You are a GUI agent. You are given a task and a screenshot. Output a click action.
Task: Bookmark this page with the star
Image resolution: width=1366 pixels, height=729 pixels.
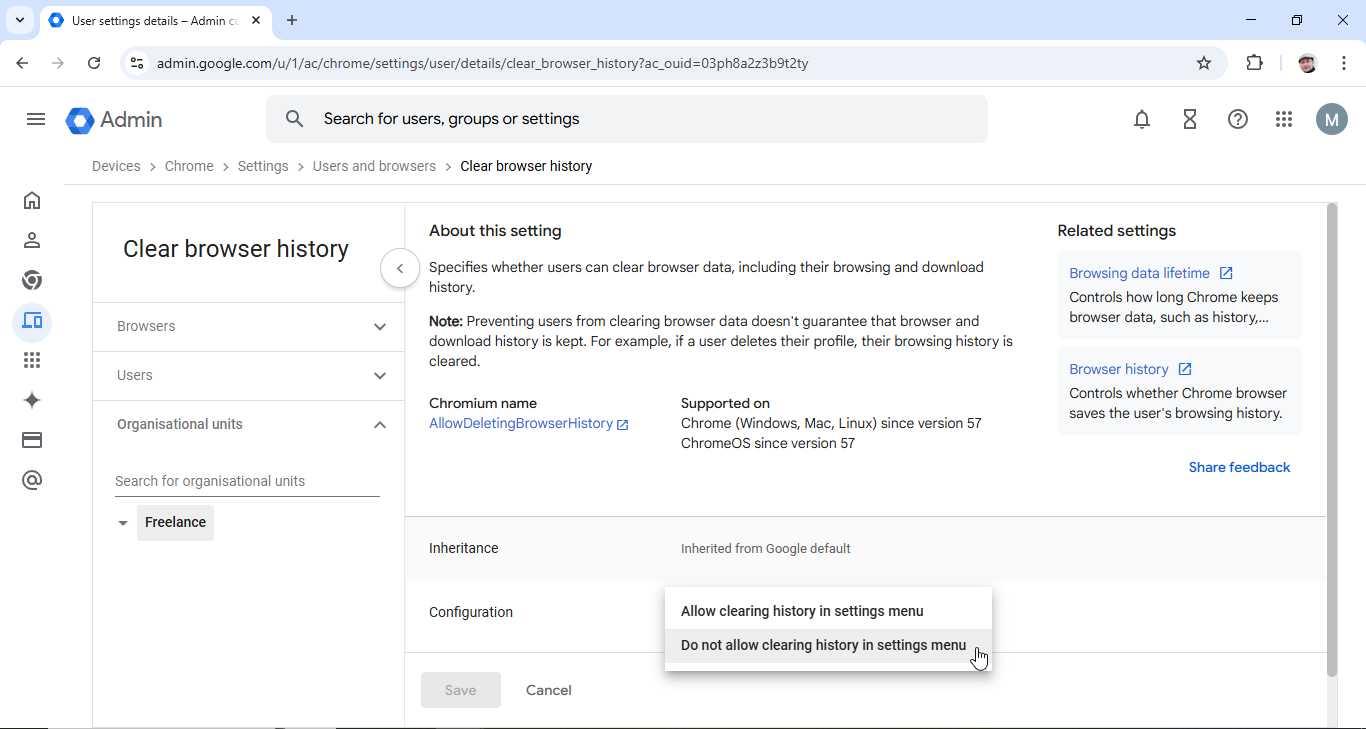[1204, 63]
